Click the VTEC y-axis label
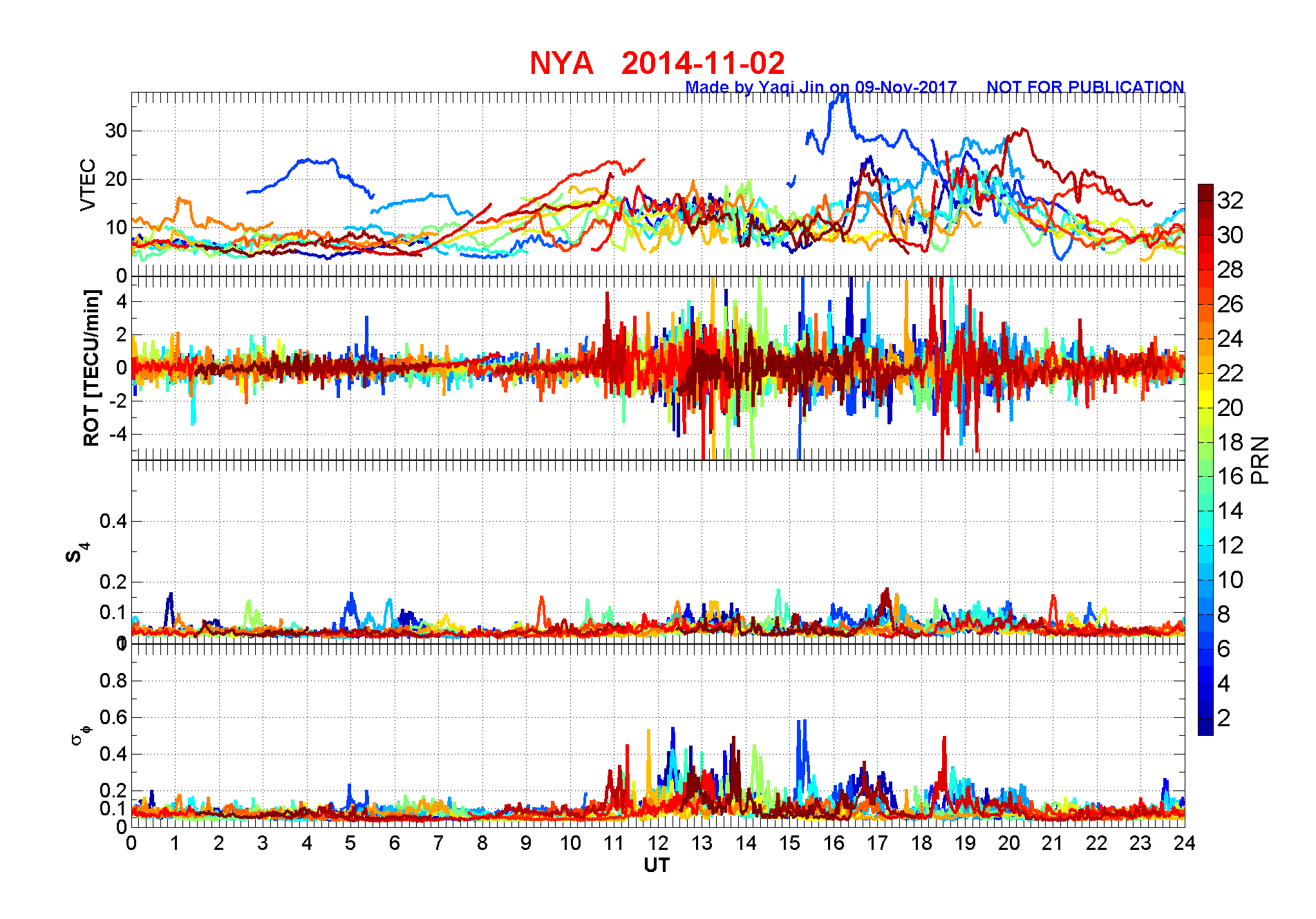This screenshot has height=919, width=1316. (88, 184)
